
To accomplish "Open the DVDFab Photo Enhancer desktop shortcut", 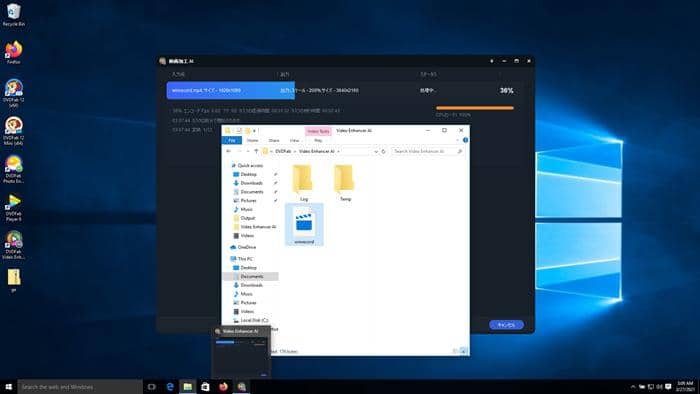I will tap(13, 169).
